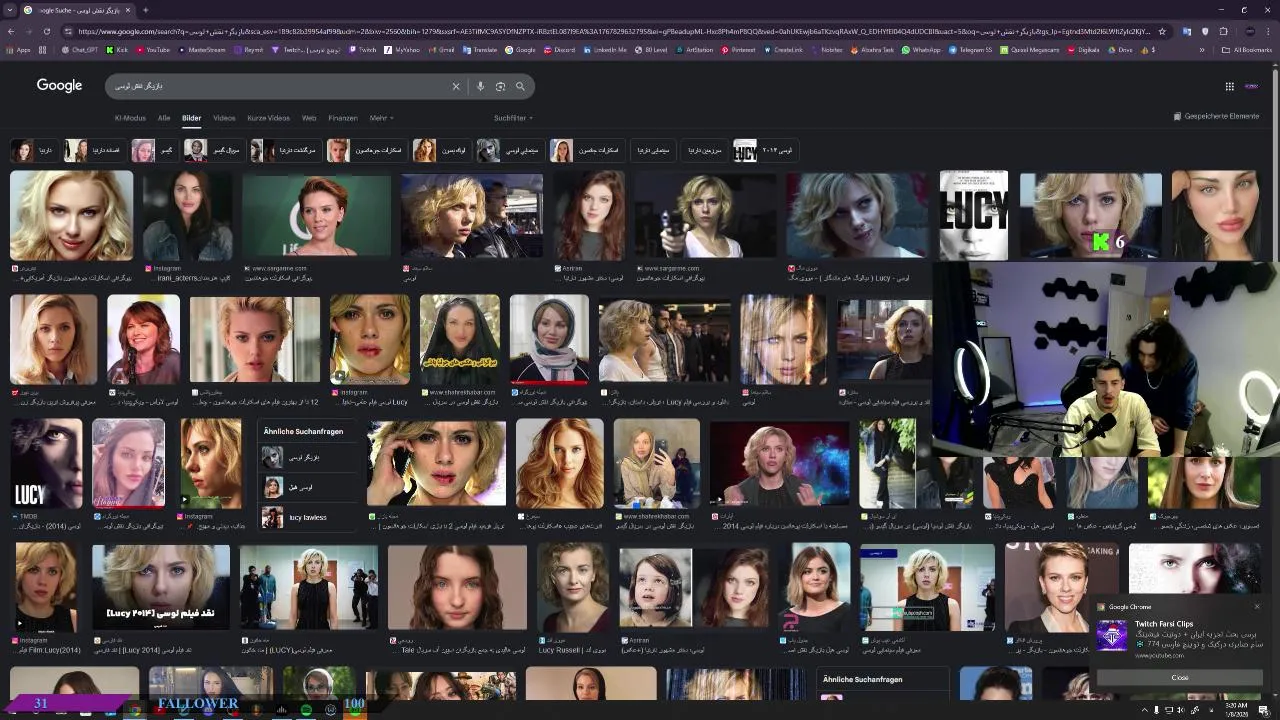
Task: Open the ChatGPT bookmark
Action: click(78, 49)
